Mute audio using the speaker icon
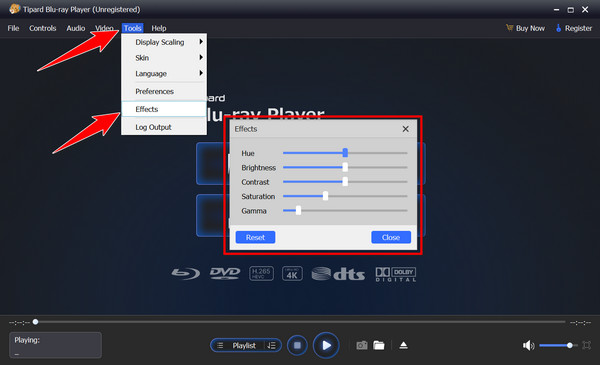 [x=528, y=345]
